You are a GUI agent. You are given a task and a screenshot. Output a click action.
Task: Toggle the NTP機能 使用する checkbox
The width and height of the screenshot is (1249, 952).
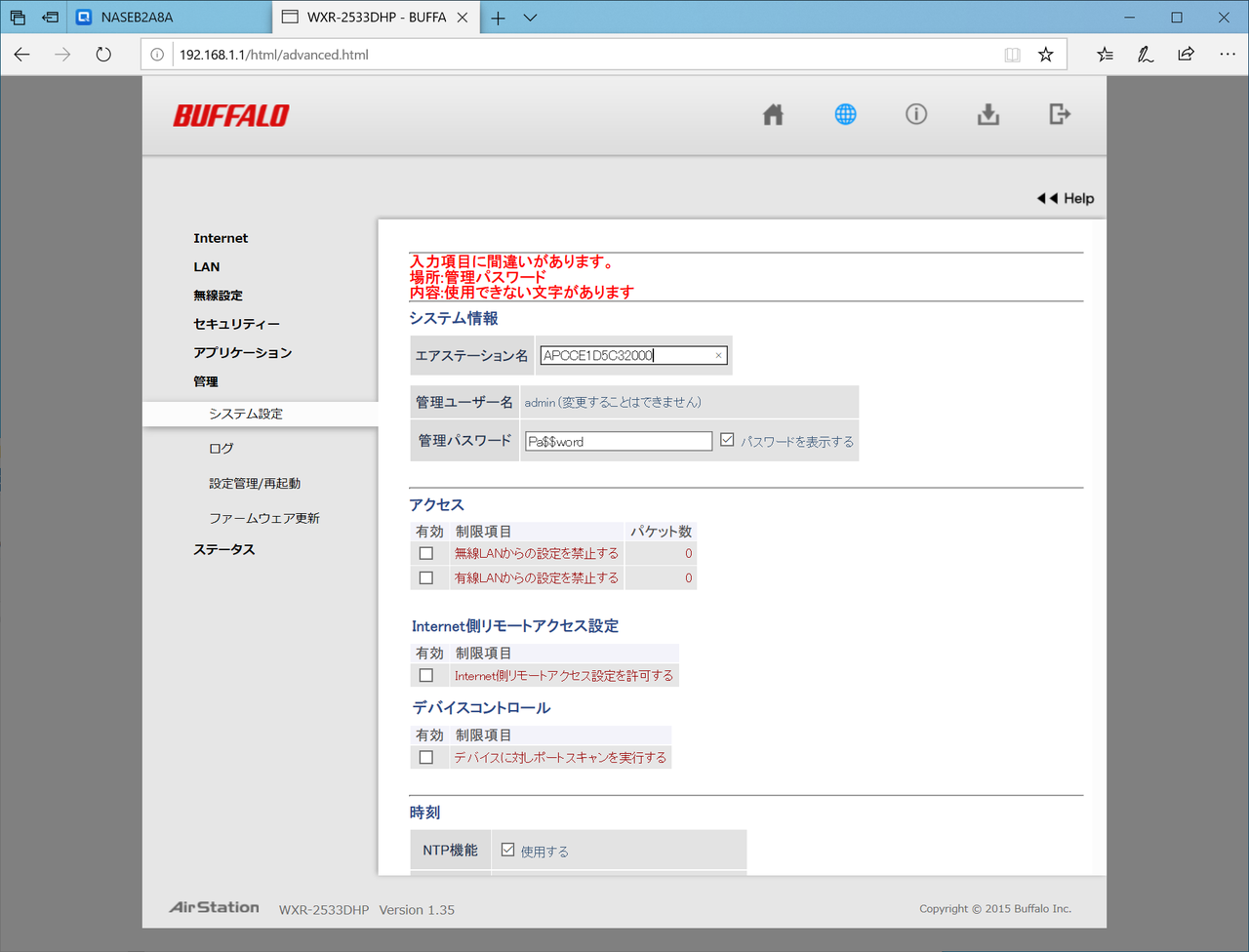click(507, 850)
